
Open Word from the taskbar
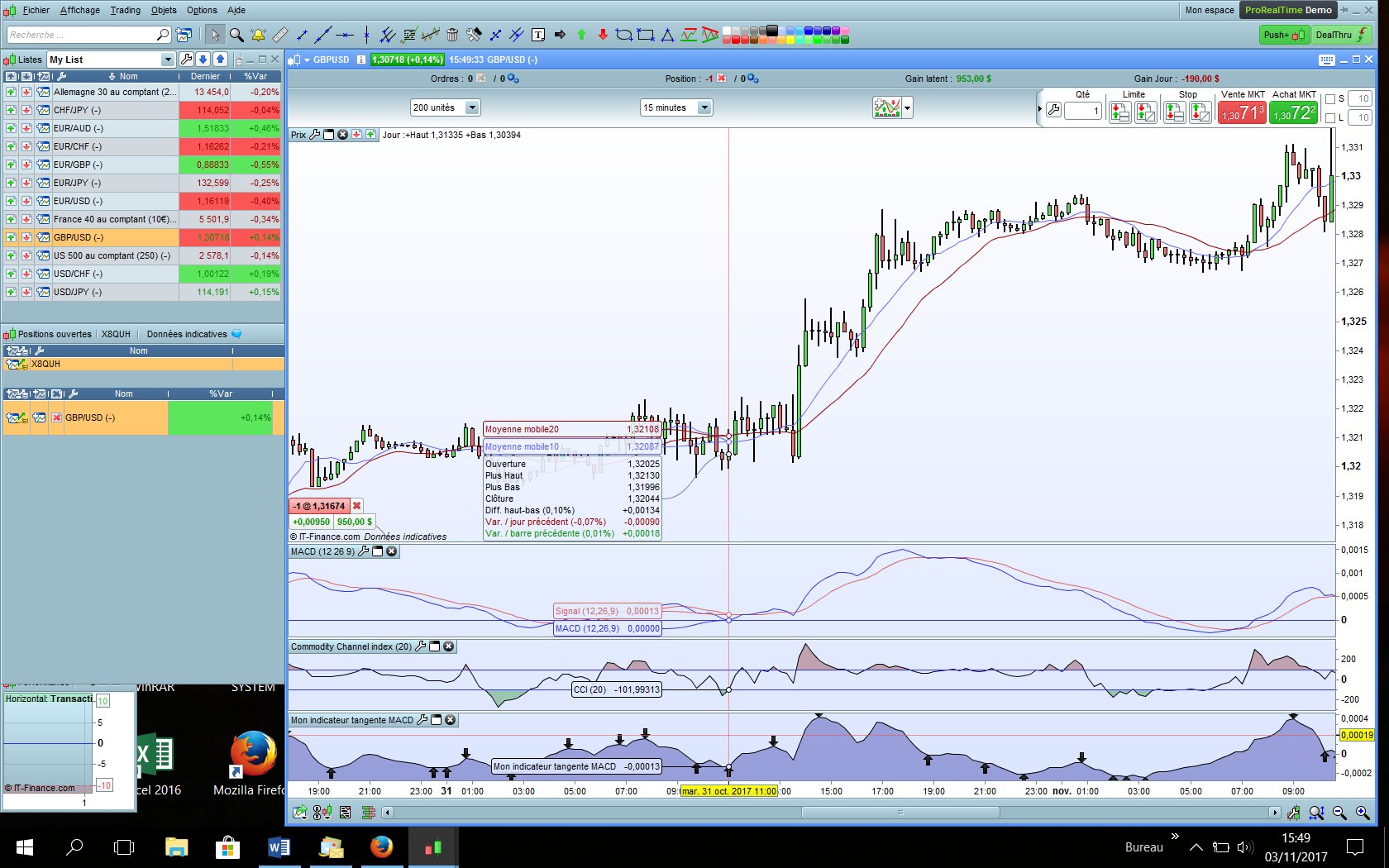(279, 847)
